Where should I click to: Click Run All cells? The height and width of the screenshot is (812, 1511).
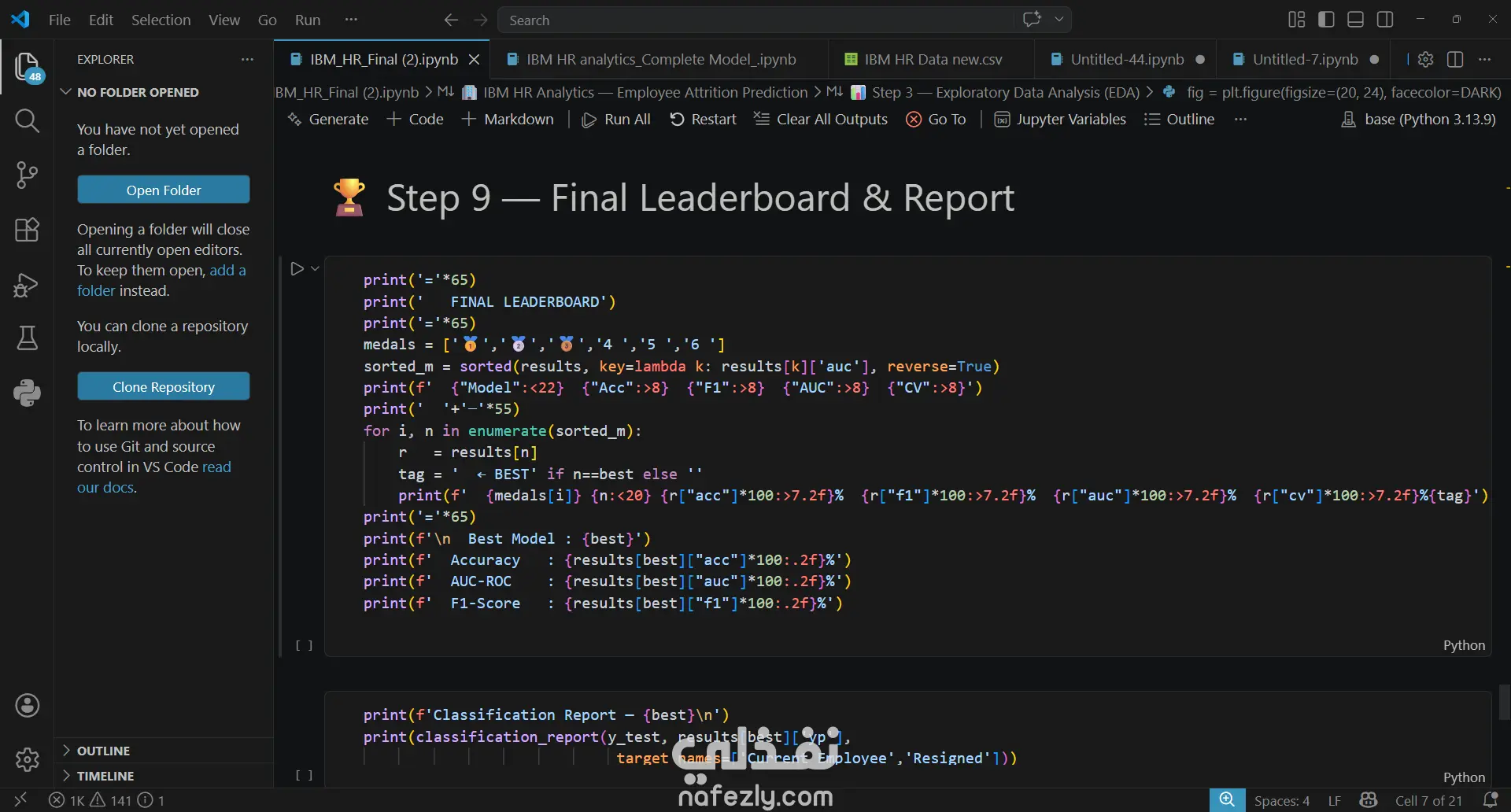(x=616, y=120)
